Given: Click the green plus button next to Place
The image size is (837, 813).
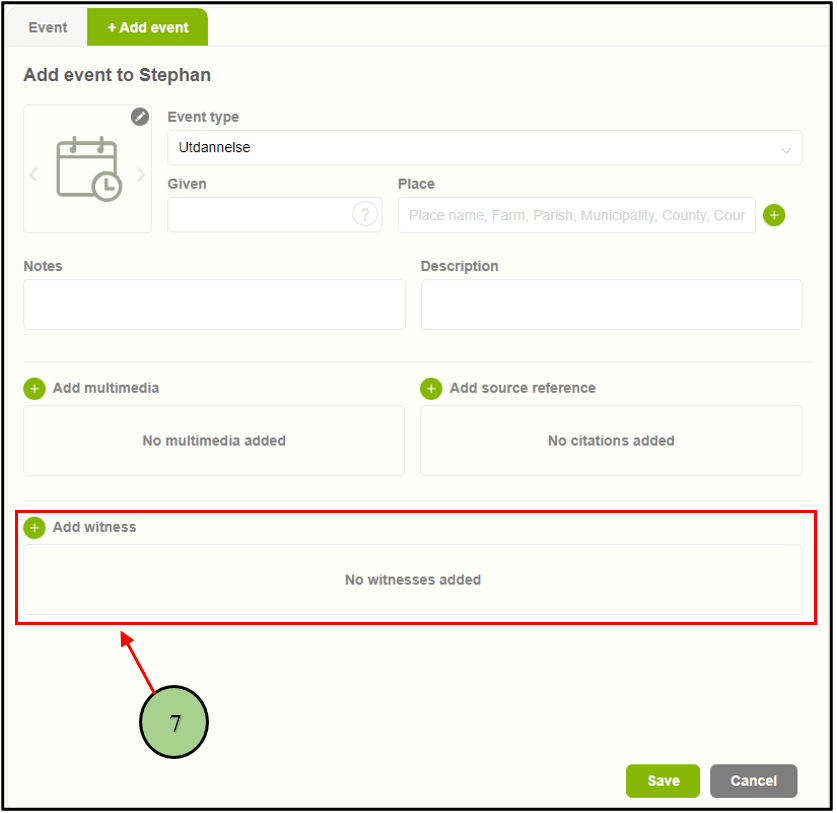Looking at the screenshot, I should (774, 215).
